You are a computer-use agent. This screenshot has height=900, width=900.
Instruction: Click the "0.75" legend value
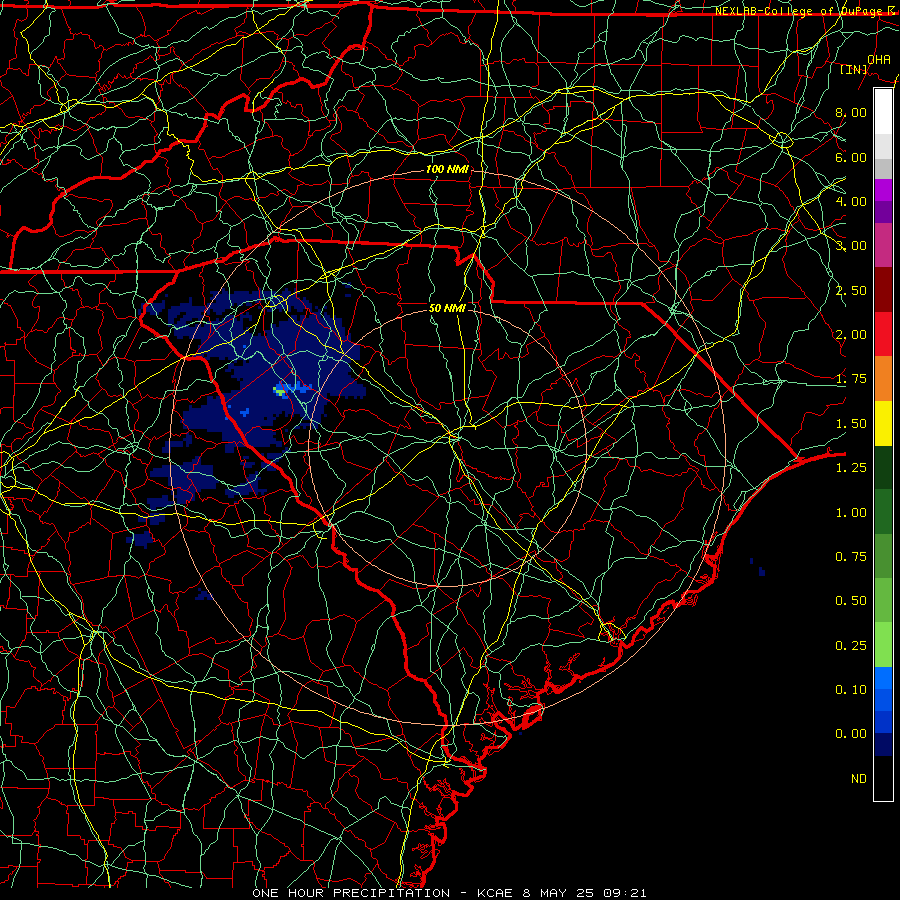(x=851, y=557)
